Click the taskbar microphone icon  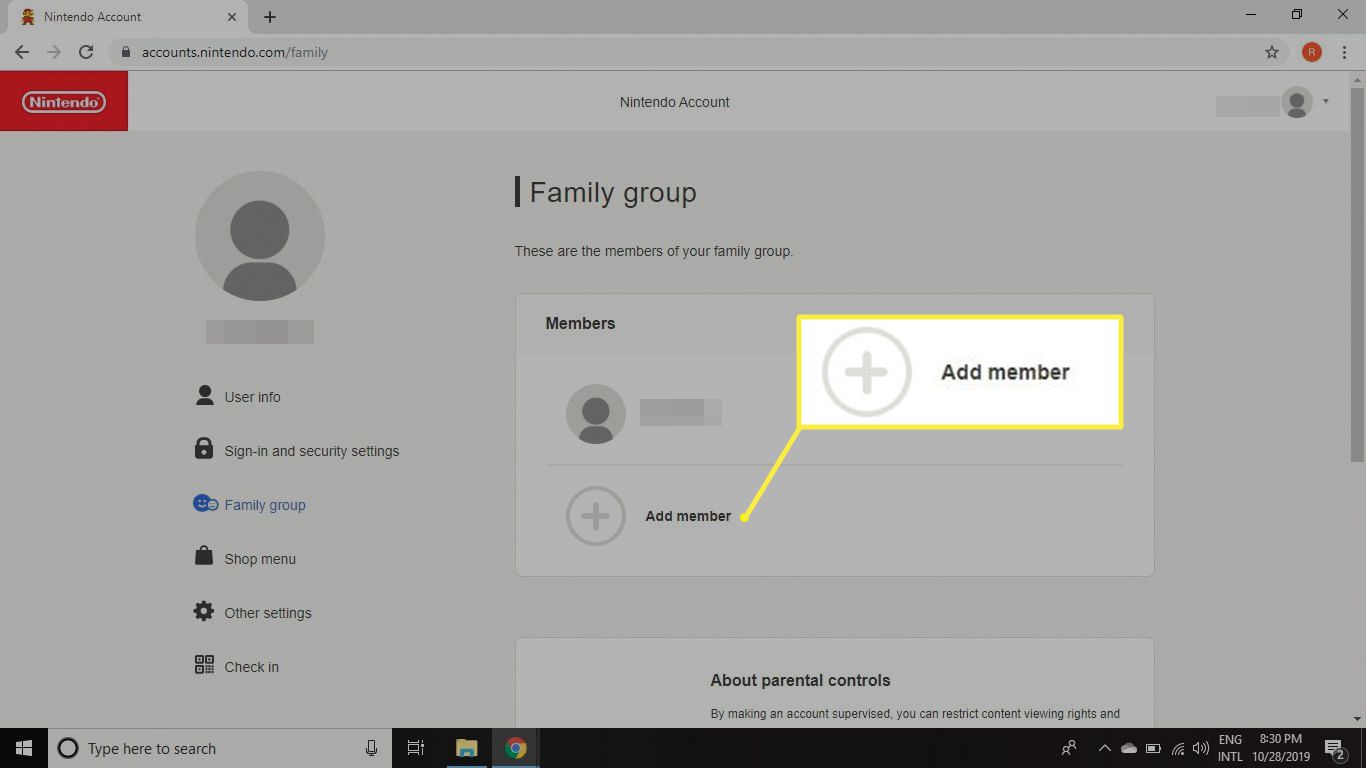click(371, 748)
